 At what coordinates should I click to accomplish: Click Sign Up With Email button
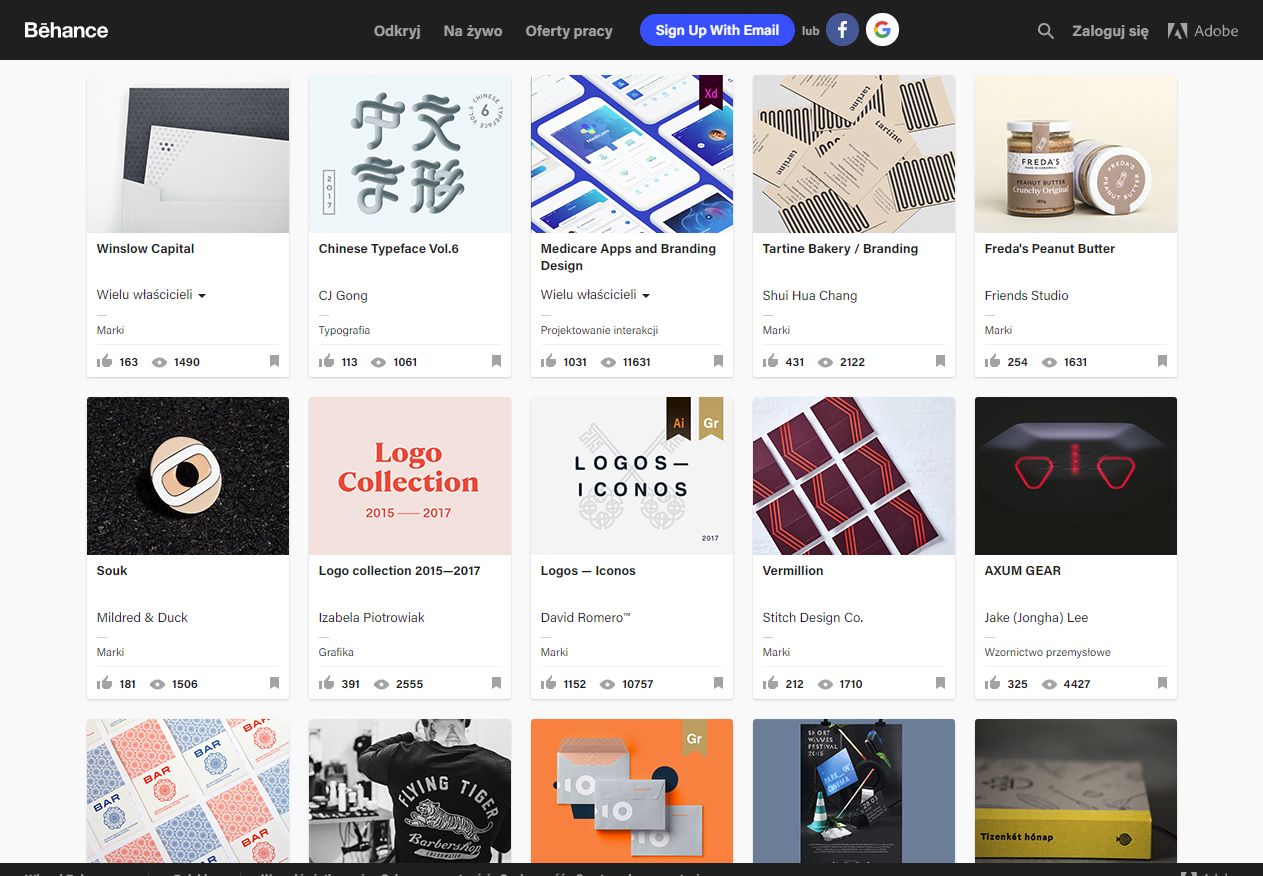pyautogui.click(x=717, y=30)
